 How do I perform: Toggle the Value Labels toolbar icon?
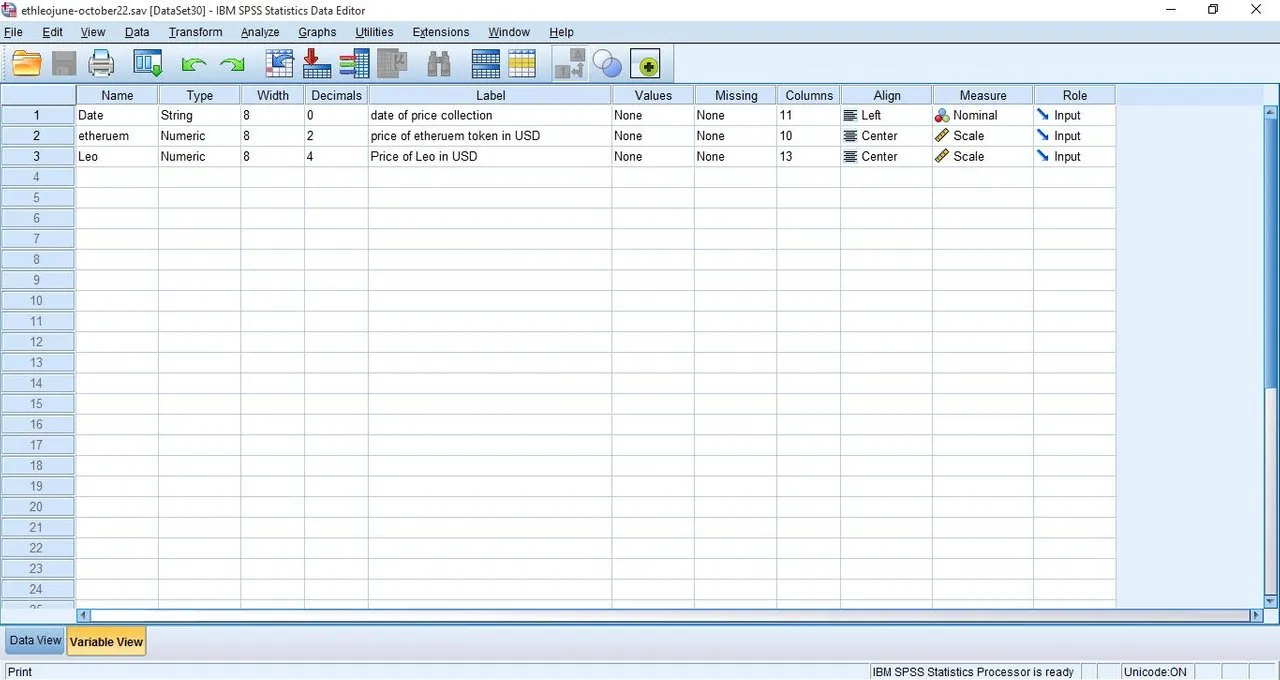(x=570, y=65)
